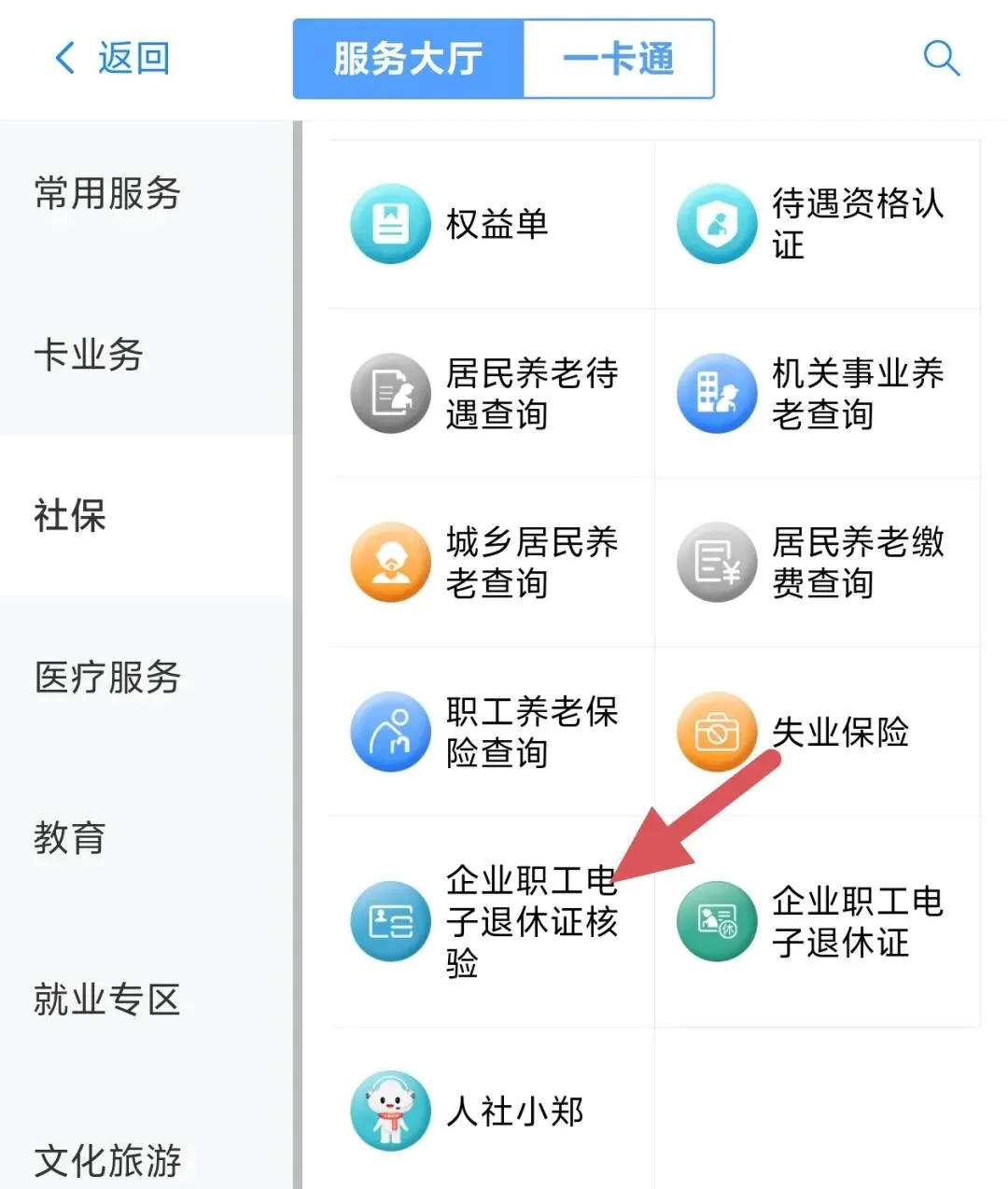Chat with 人社小郑 assistant icon
This screenshot has width=1008, height=1189.
(x=390, y=1111)
